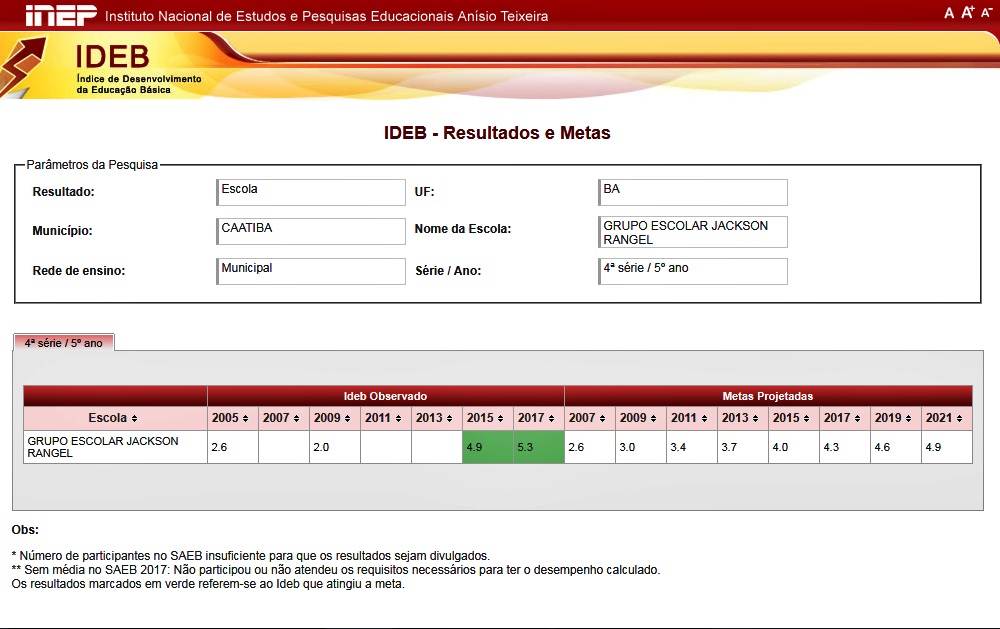Viewport: 1000px width, 629px height.
Task: Click the INEP logo in the header
Action: tap(61, 15)
